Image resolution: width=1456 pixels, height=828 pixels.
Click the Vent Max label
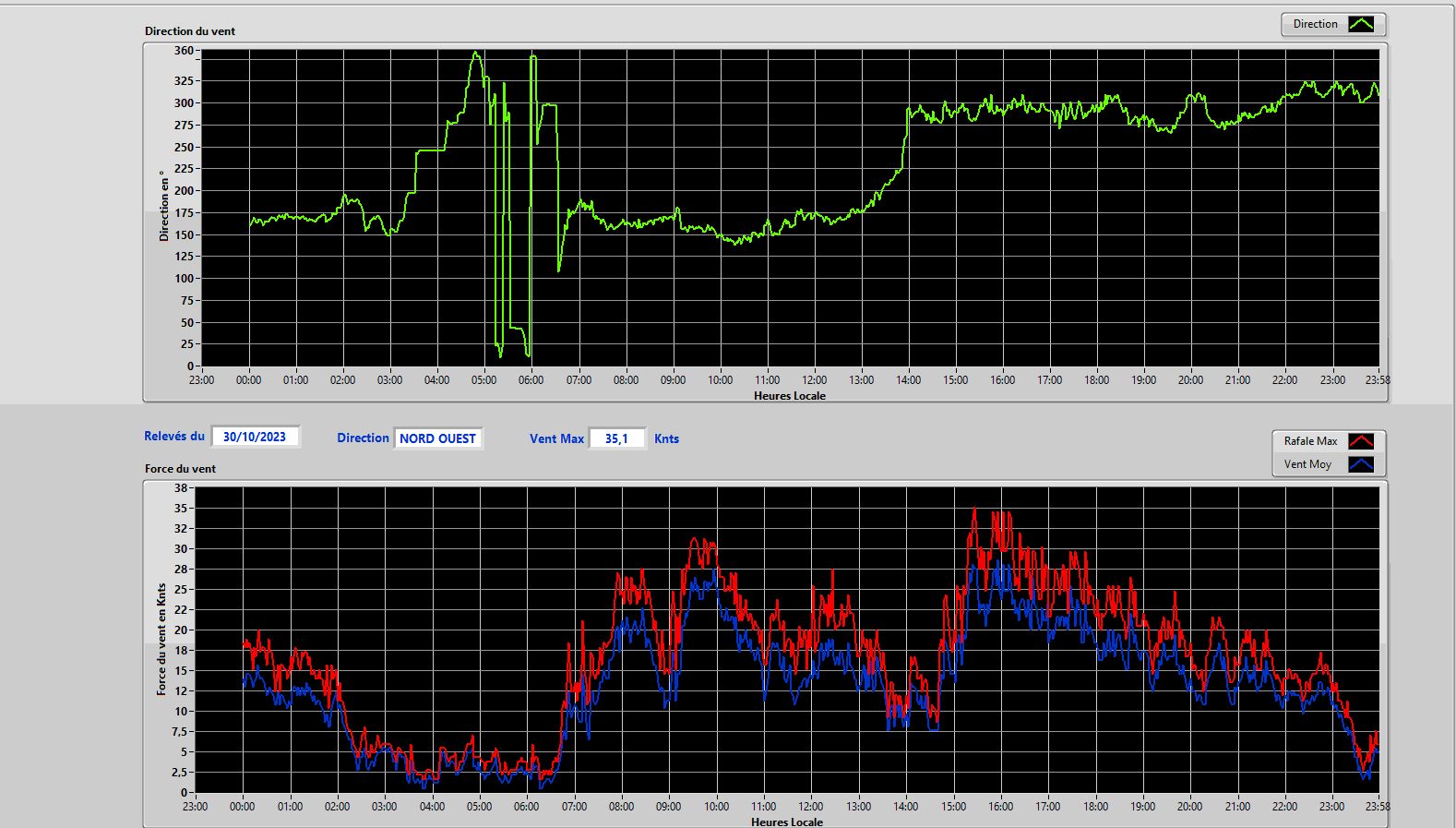point(556,438)
